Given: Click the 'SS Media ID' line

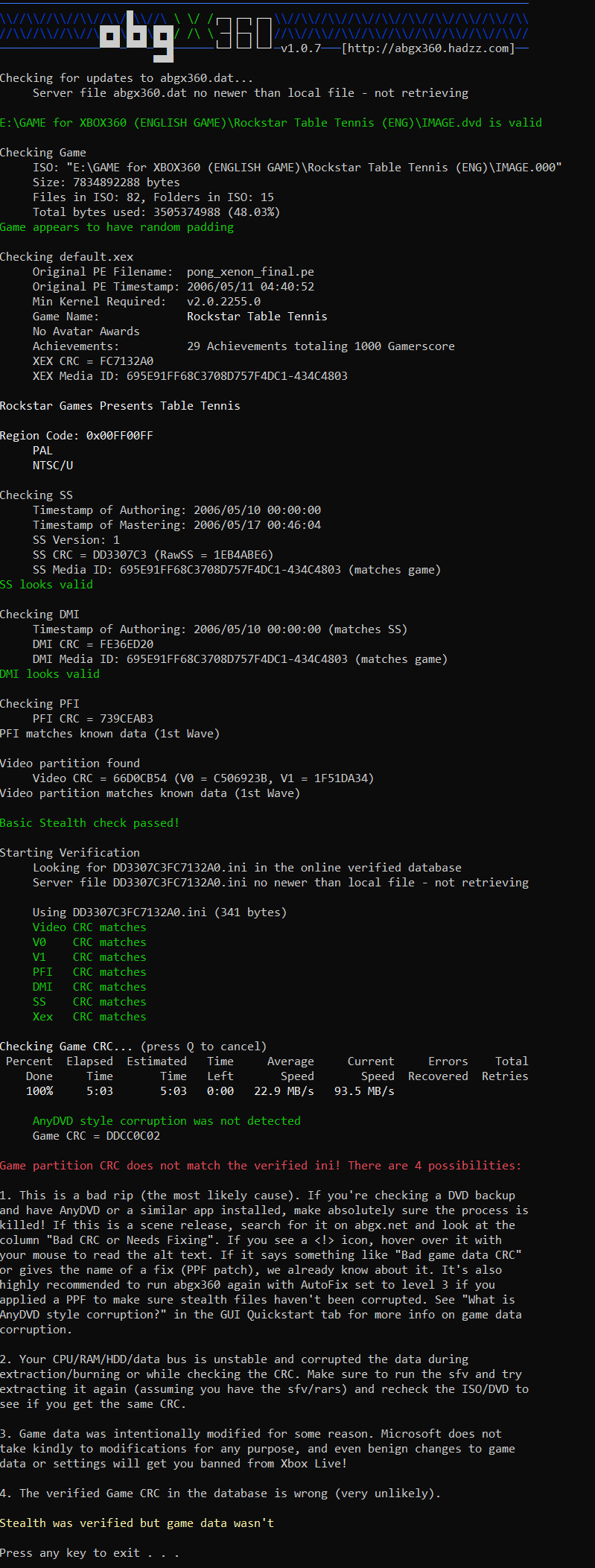Looking at the screenshot, I should pos(237,570).
